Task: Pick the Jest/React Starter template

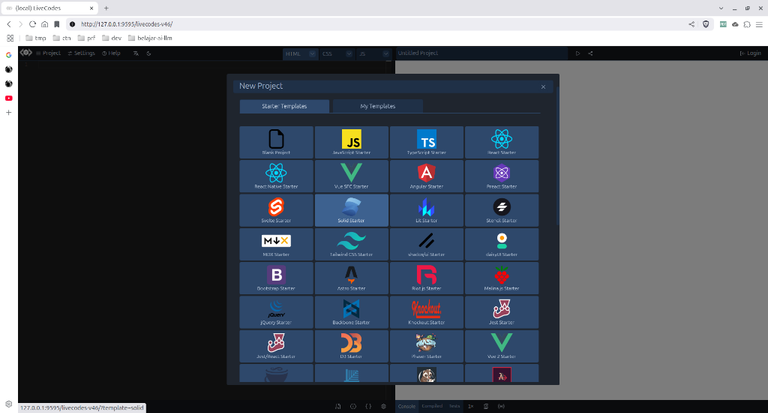Action: pos(276,346)
